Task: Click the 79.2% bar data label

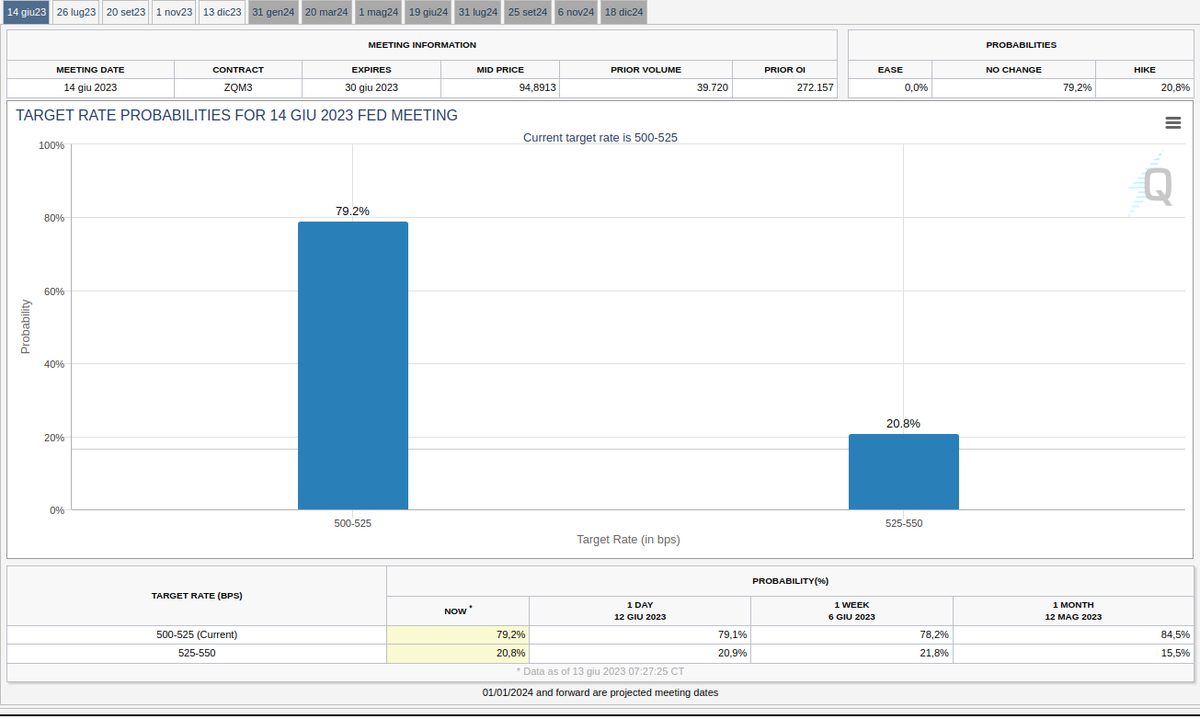Action: click(x=353, y=211)
